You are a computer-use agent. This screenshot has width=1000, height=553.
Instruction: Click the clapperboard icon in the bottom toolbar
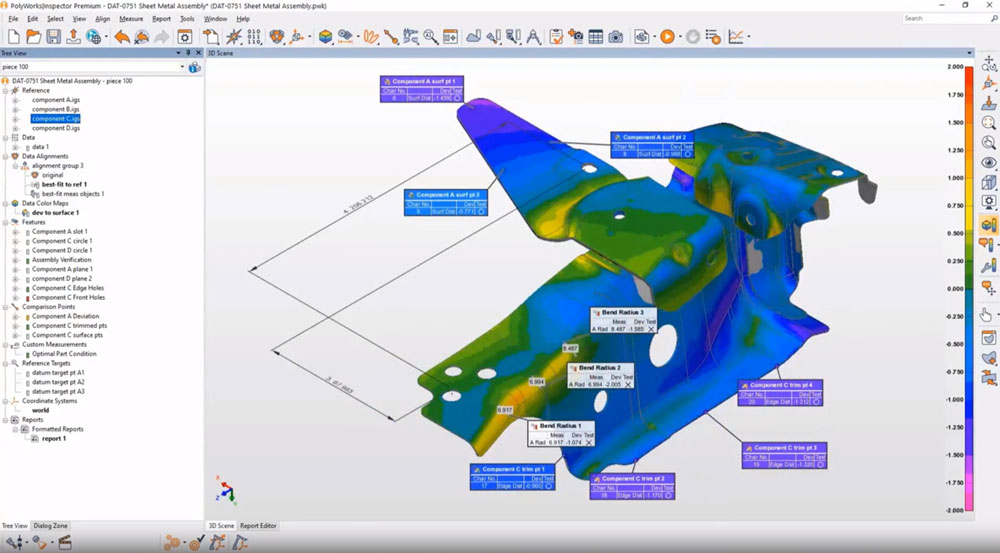pyautogui.click(x=64, y=543)
